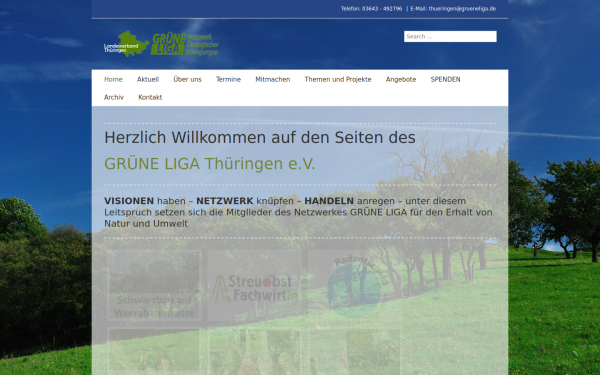
Task: Go to the Kontakt page
Action: tap(150, 97)
